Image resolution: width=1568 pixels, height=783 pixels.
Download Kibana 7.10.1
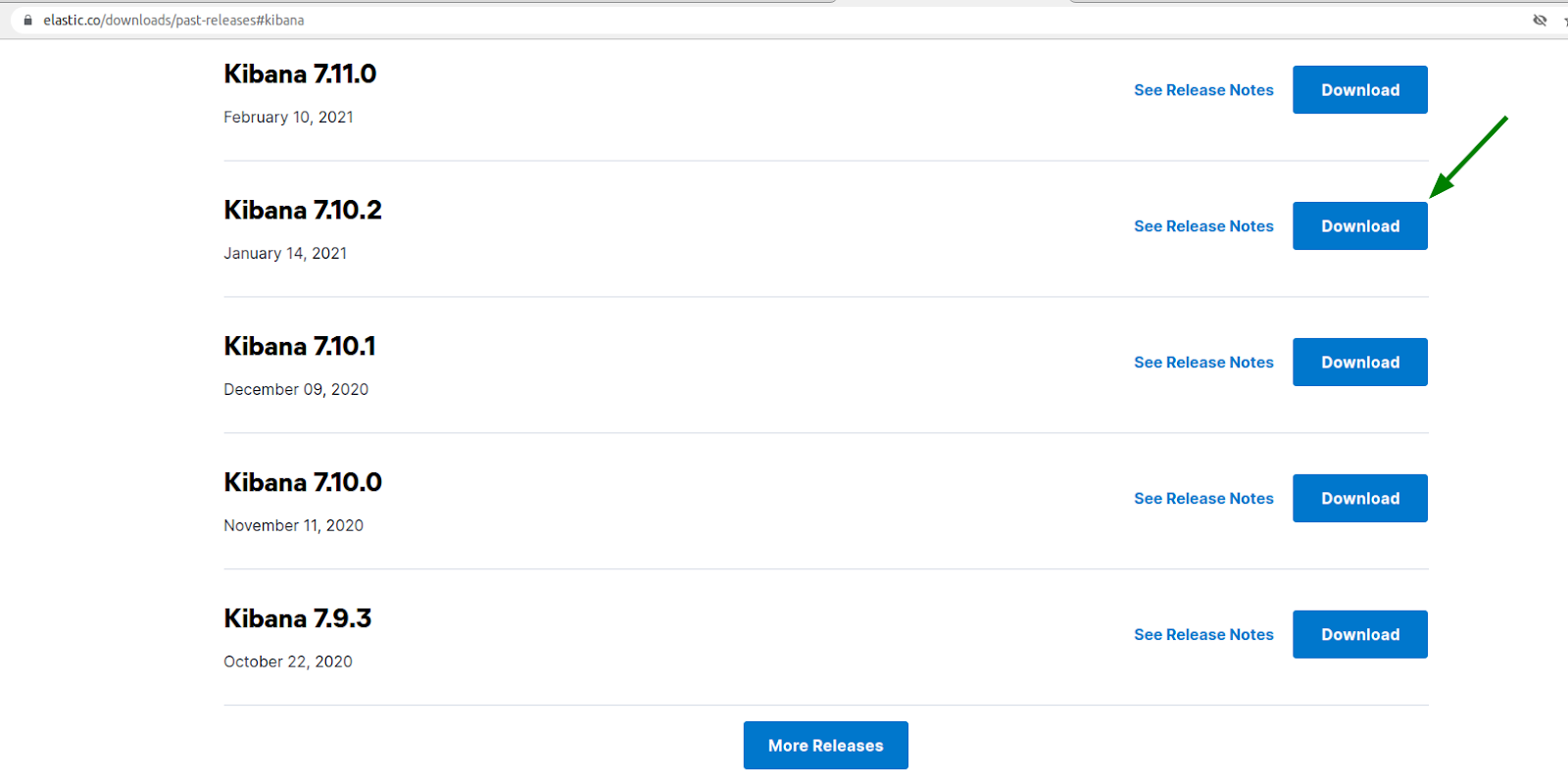click(x=1359, y=363)
